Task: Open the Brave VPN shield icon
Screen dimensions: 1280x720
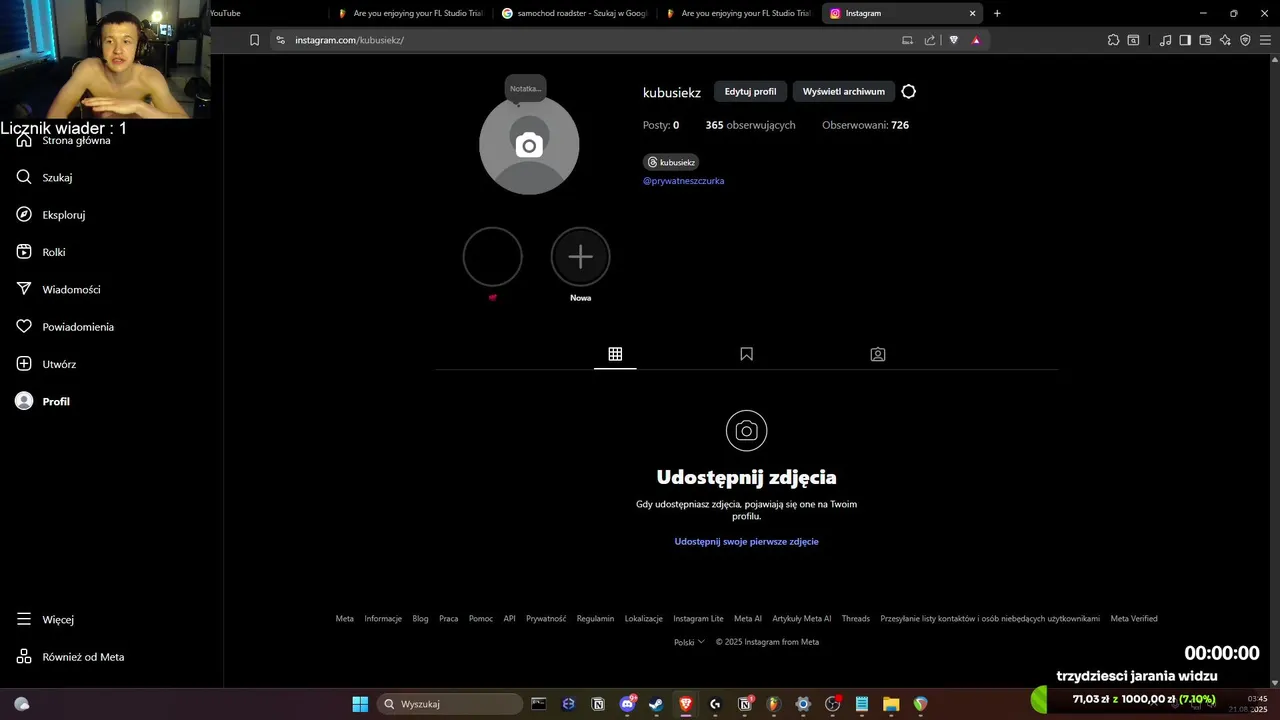Action: tap(1245, 40)
